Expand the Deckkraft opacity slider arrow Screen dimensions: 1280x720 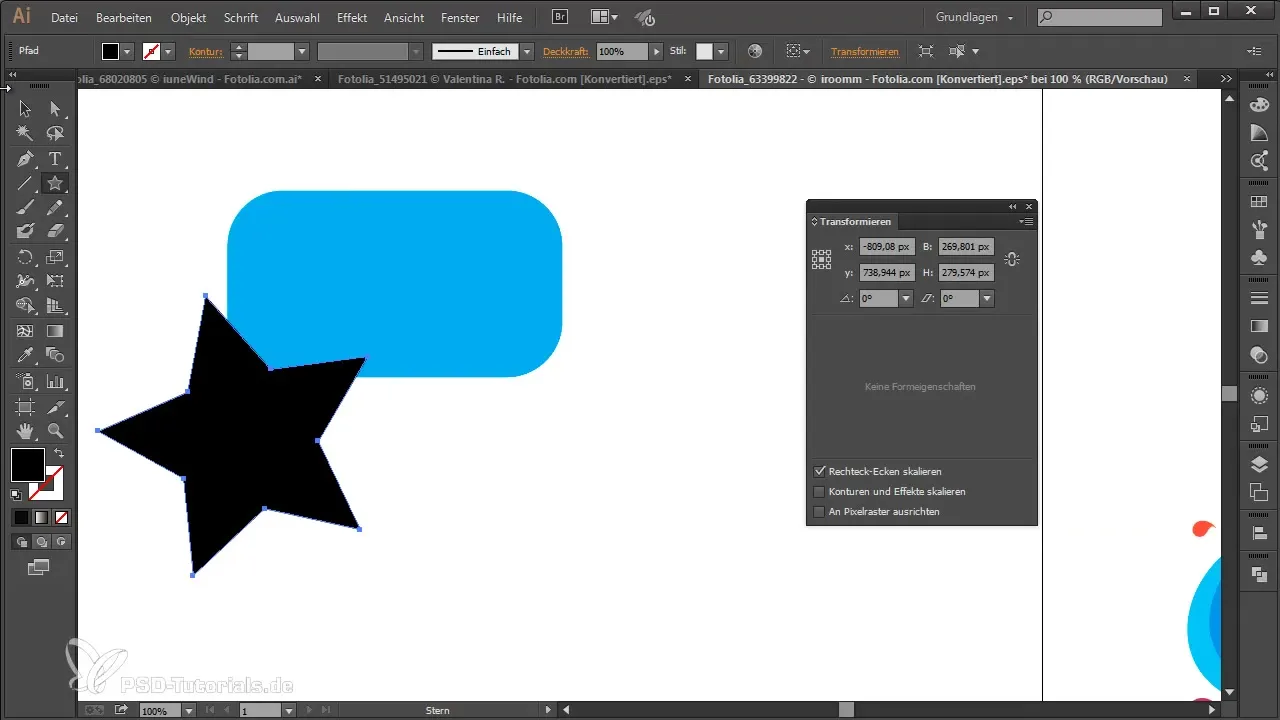pyautogui.click(x=657, y=51)
